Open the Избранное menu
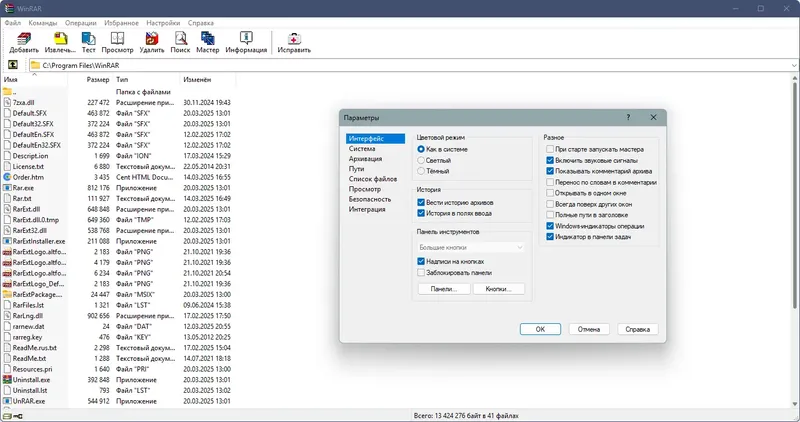Image resolution: width=800 pixels, height=422 pixels. tap(121, 23)
